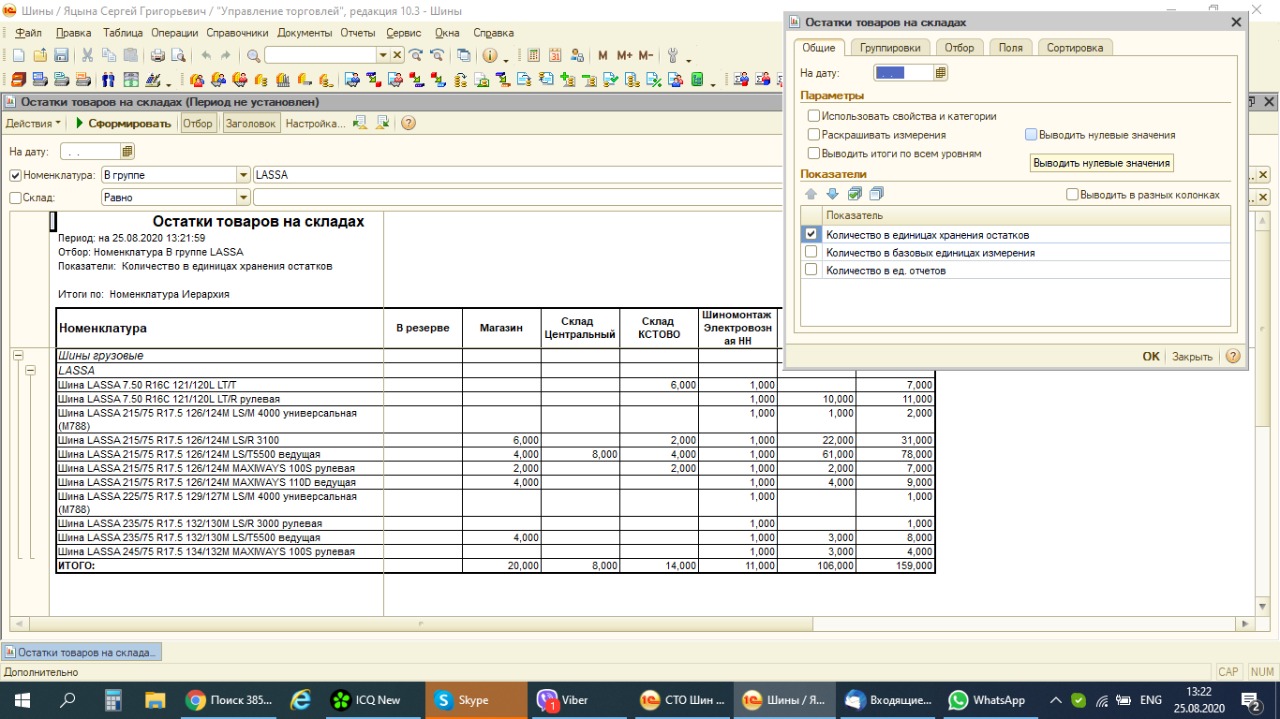The width and height of the screenshot is (1280, 719).
Task: Click the Print icon in the toolbar
Action: pyautogui.click(x=157, y=56)
